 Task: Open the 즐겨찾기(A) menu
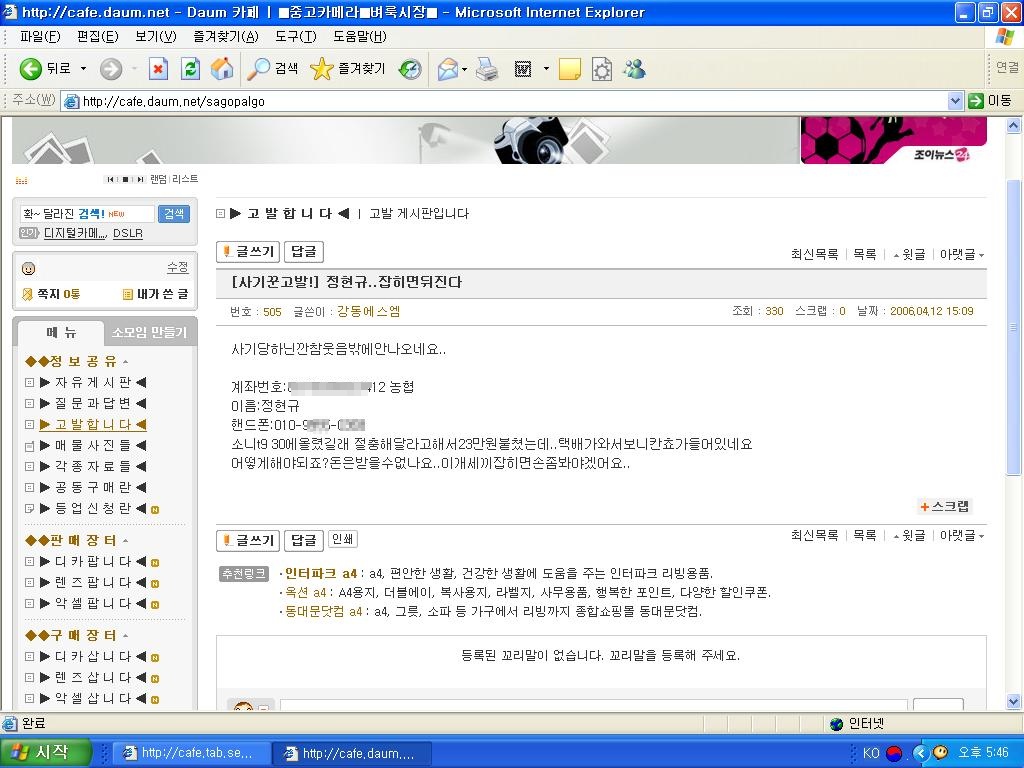click(225, 37)
